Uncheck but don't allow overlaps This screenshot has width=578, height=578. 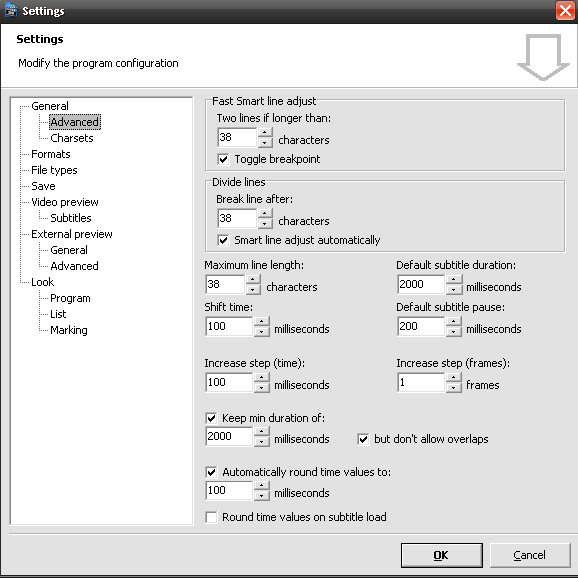pos(363,439)
